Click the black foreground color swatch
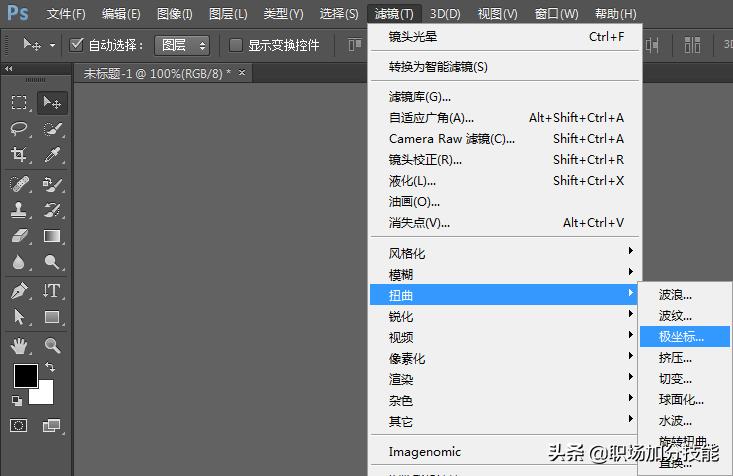The width and height of the screenshot is (733, 476). [x=24, y=375]
